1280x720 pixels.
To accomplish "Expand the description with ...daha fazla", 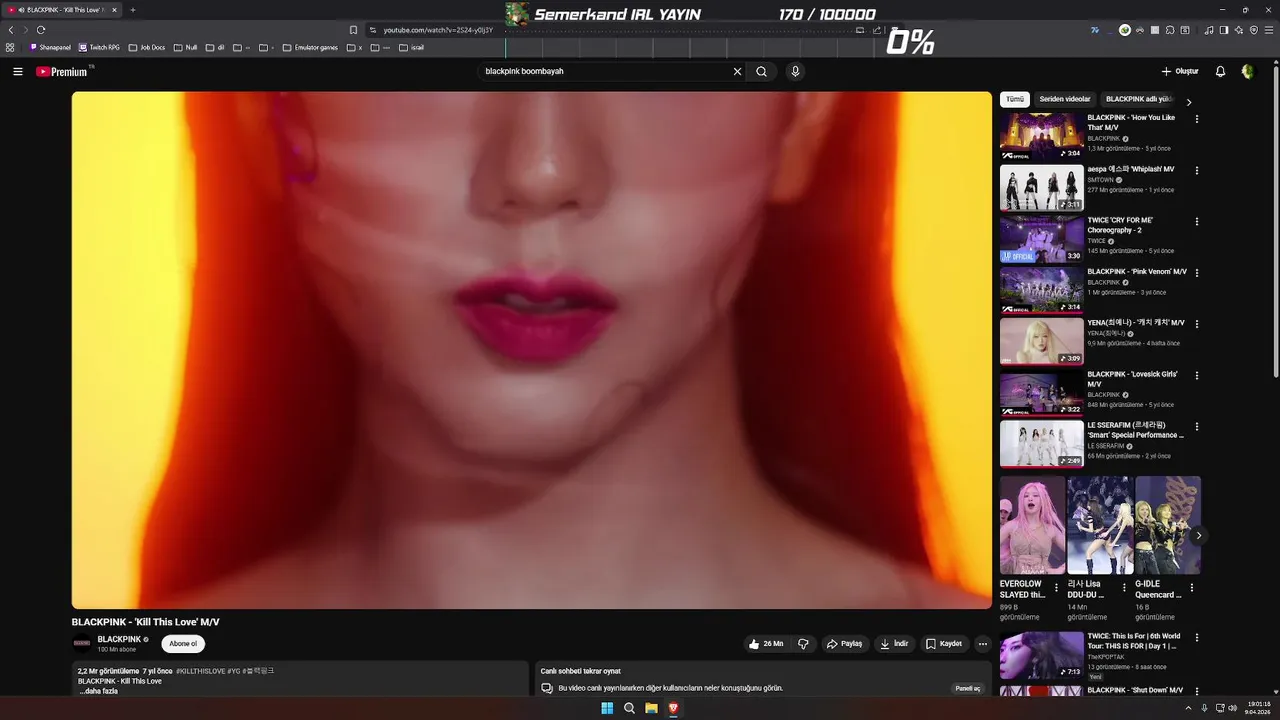I will 98,691.
